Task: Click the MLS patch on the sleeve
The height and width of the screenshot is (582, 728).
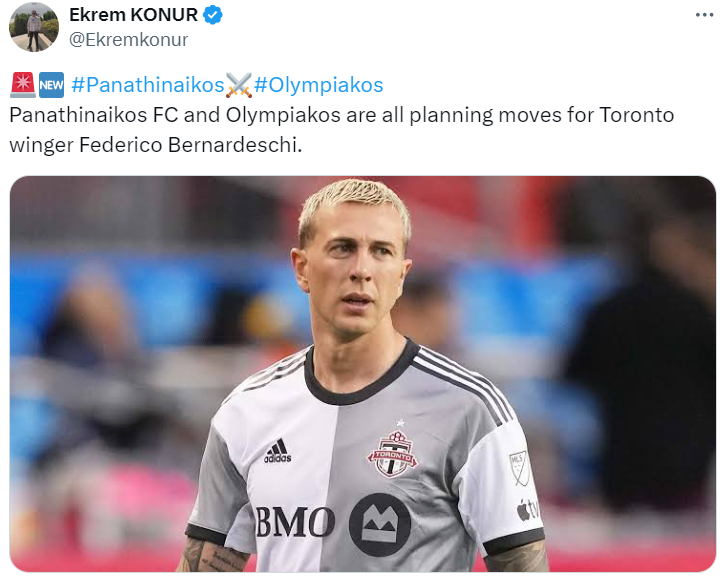Action: pyautogui.click(x=519, y=468)
